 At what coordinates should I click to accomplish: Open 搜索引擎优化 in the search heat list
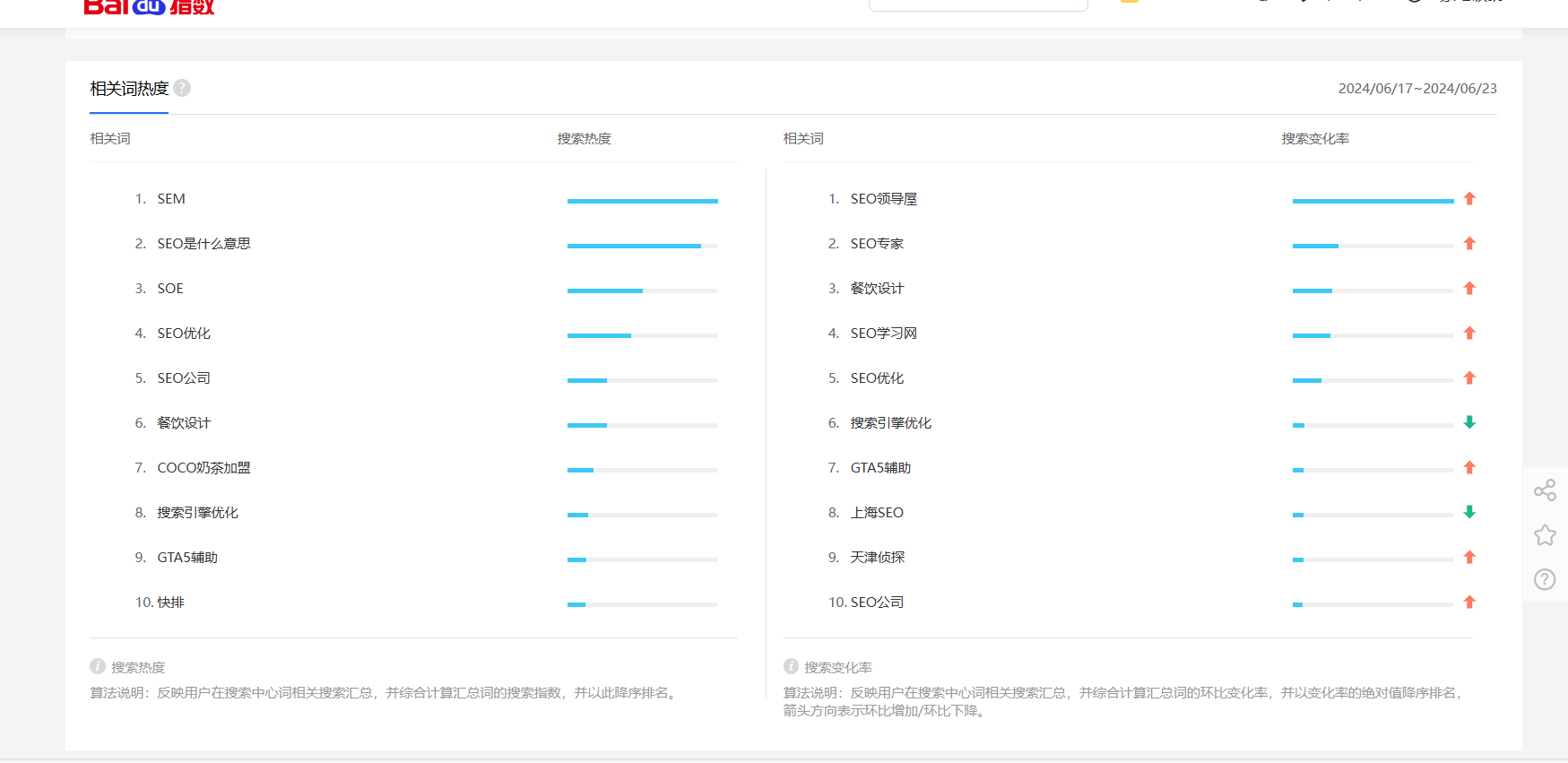[197, 513]
